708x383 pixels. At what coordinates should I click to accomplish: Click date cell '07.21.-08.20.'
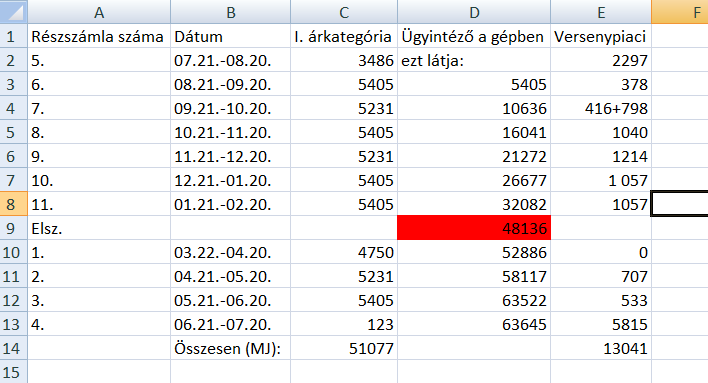click(230, 60)
